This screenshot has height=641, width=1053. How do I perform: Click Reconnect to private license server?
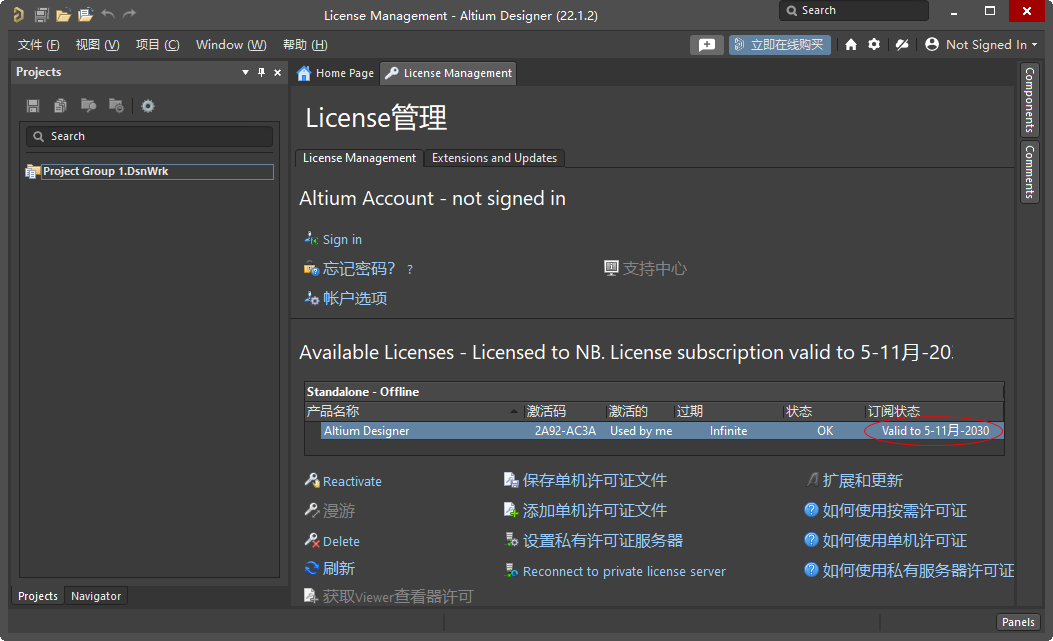point(624,571)
